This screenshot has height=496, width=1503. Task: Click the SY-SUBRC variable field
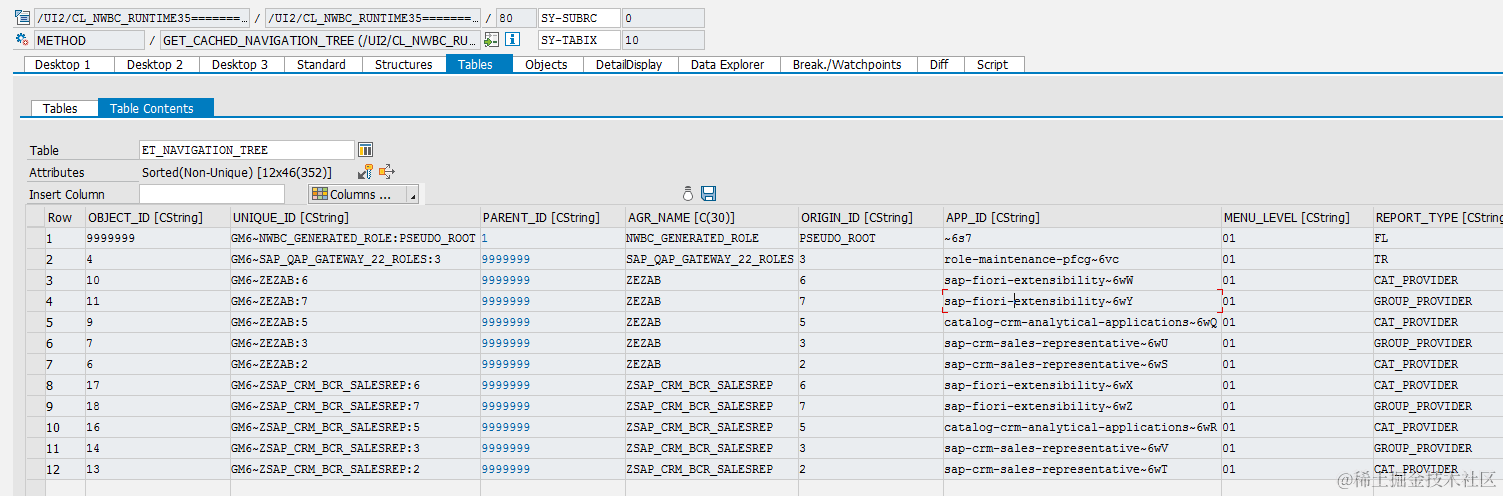click(x=578, y=18)
